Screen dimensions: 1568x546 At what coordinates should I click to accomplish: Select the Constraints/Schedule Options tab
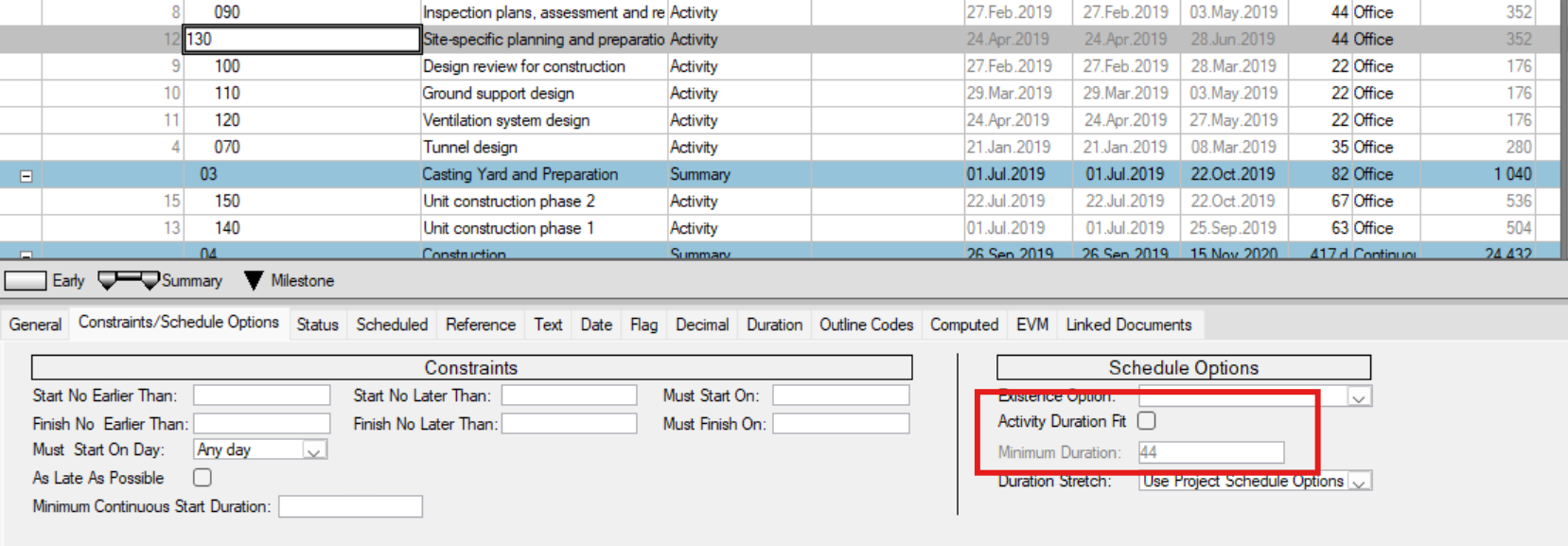pos(179,322)
